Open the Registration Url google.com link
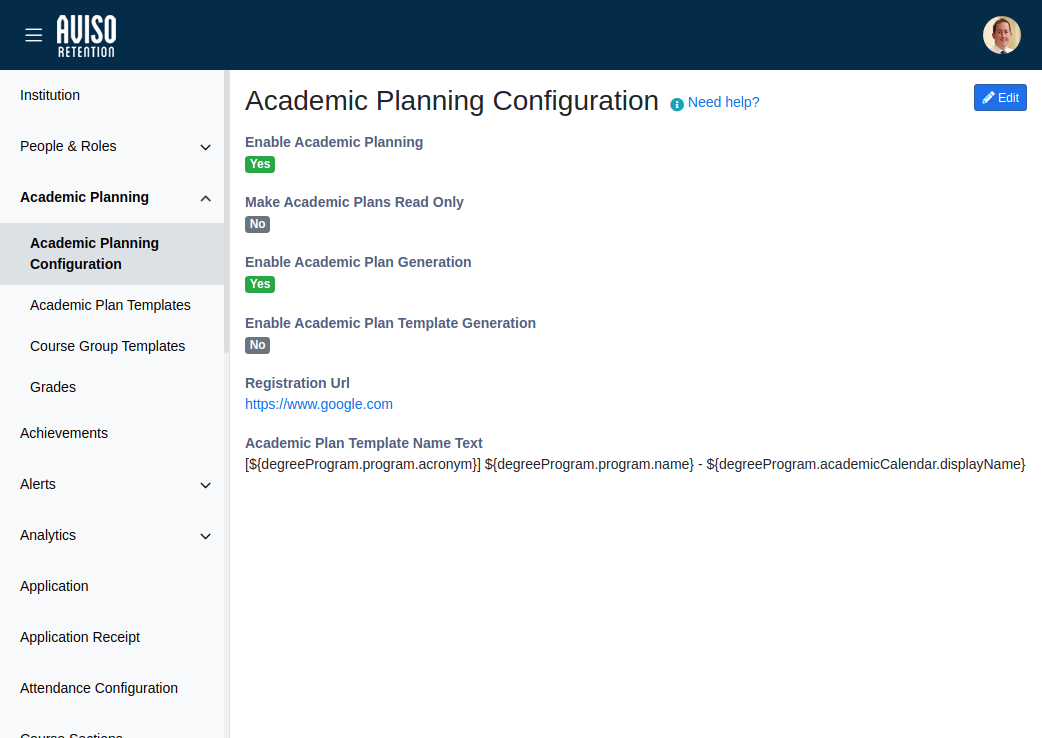Image resolution: width=1042 pixels, height=738 pixels. point(319,404)
